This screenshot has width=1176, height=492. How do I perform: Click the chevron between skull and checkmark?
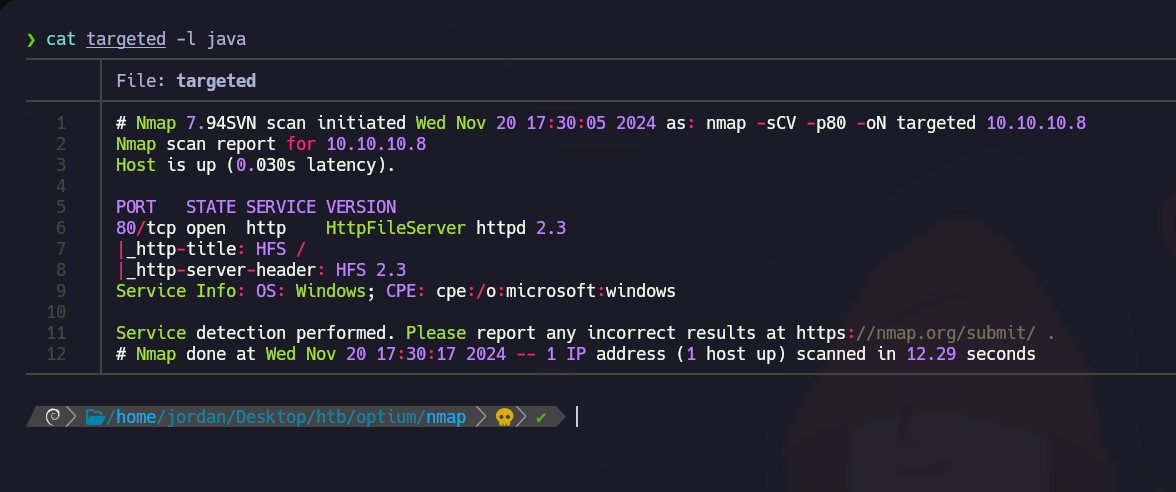[522, 417]
